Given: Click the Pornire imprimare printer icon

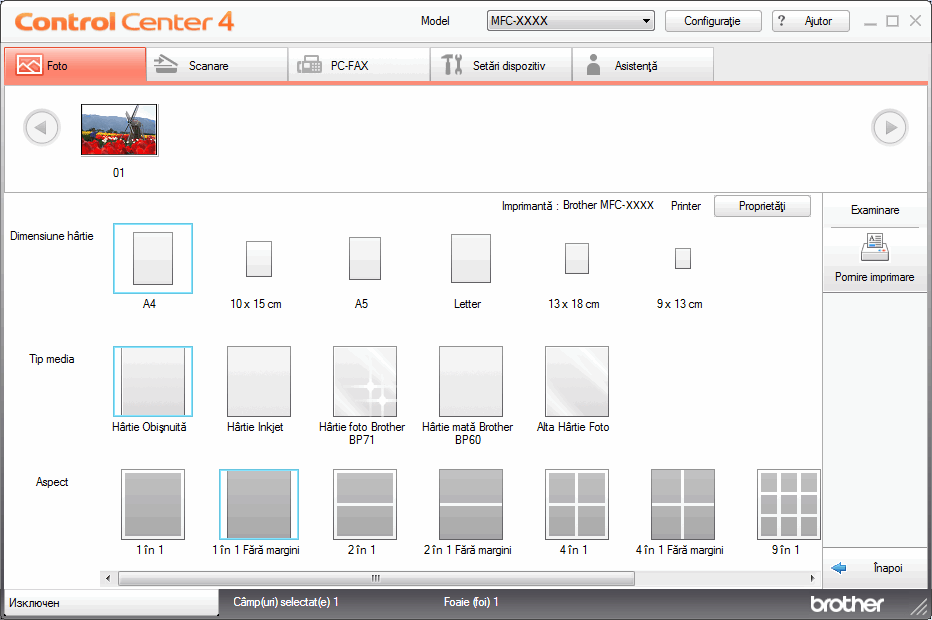Looking at the screenshot, I should [x=874, y=247].
